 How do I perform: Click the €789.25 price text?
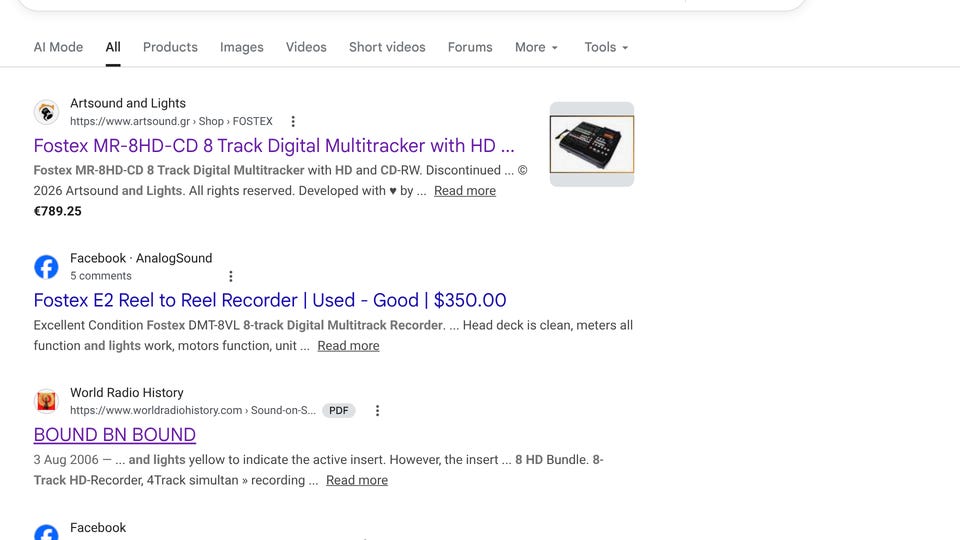click(x=58, y=211)
